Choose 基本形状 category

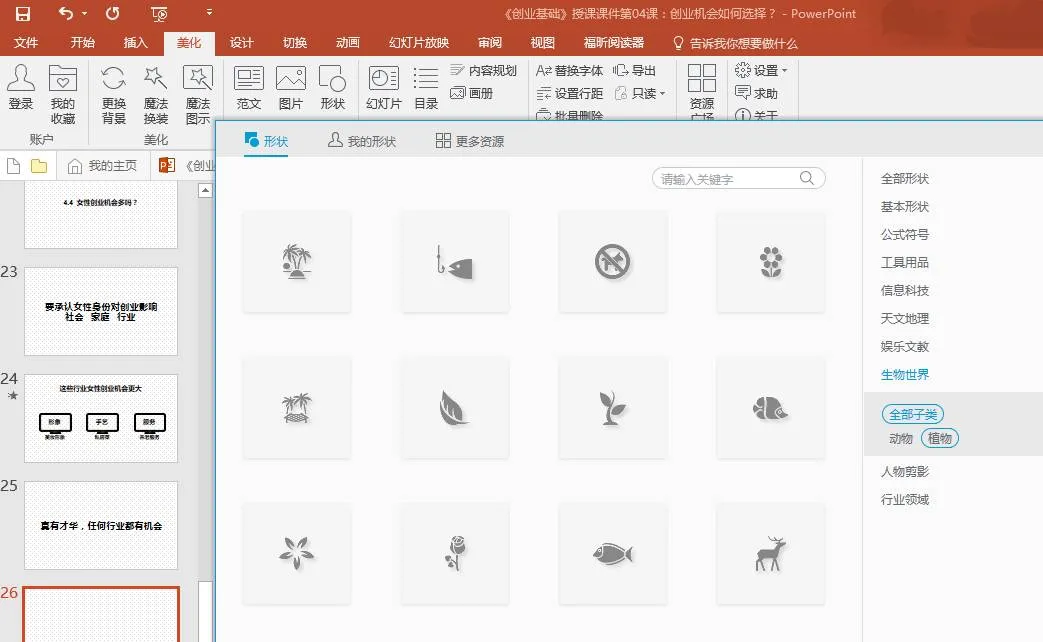pyautogui.click(x=905, y=207)
